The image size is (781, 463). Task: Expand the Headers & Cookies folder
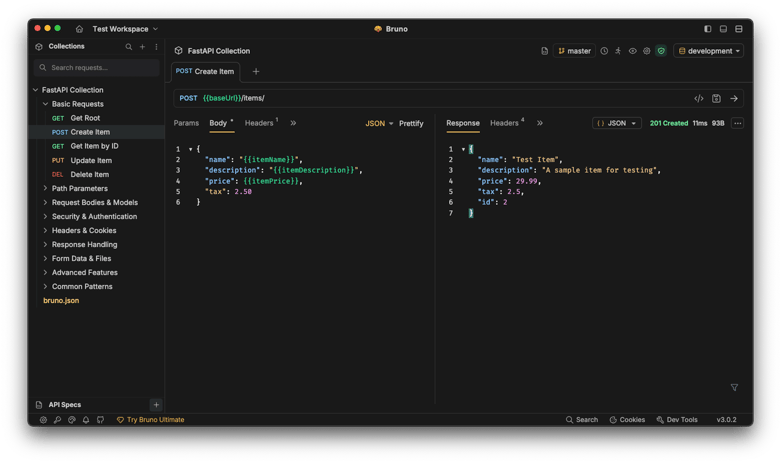tap(45, 230)
